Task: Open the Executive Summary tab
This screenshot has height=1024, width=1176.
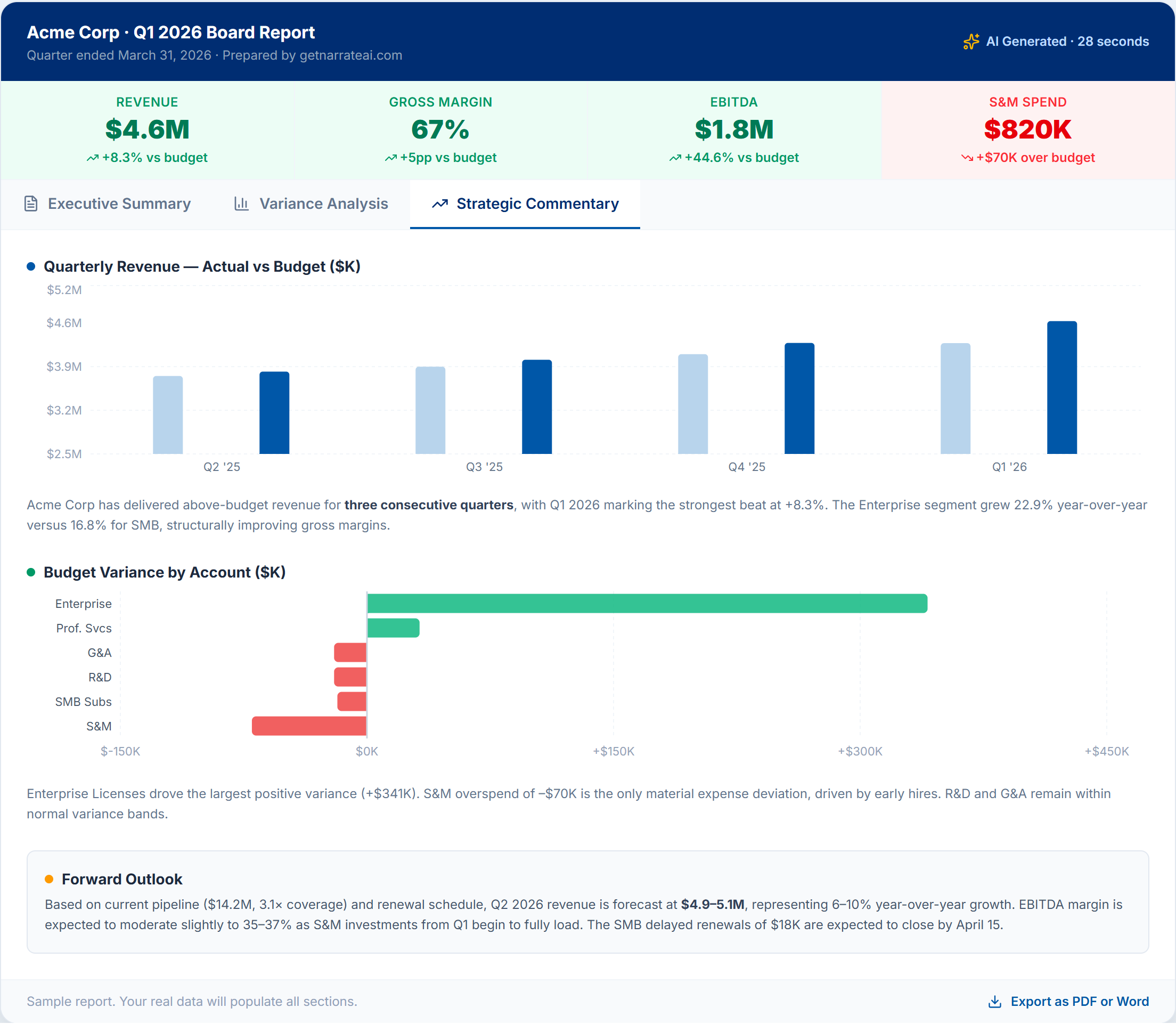Action: [x=108, y=204]
